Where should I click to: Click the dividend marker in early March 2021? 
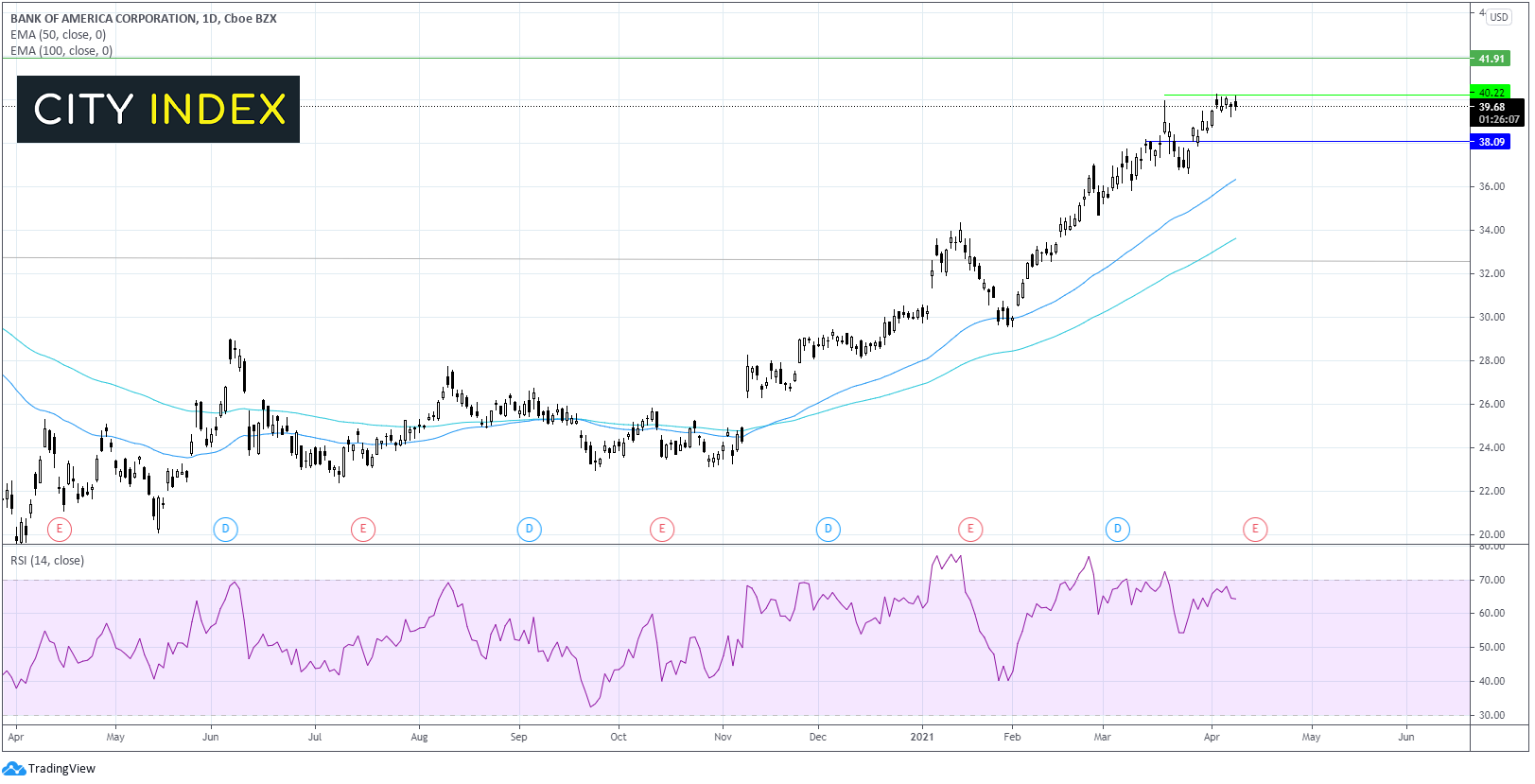coord(1118,529)
